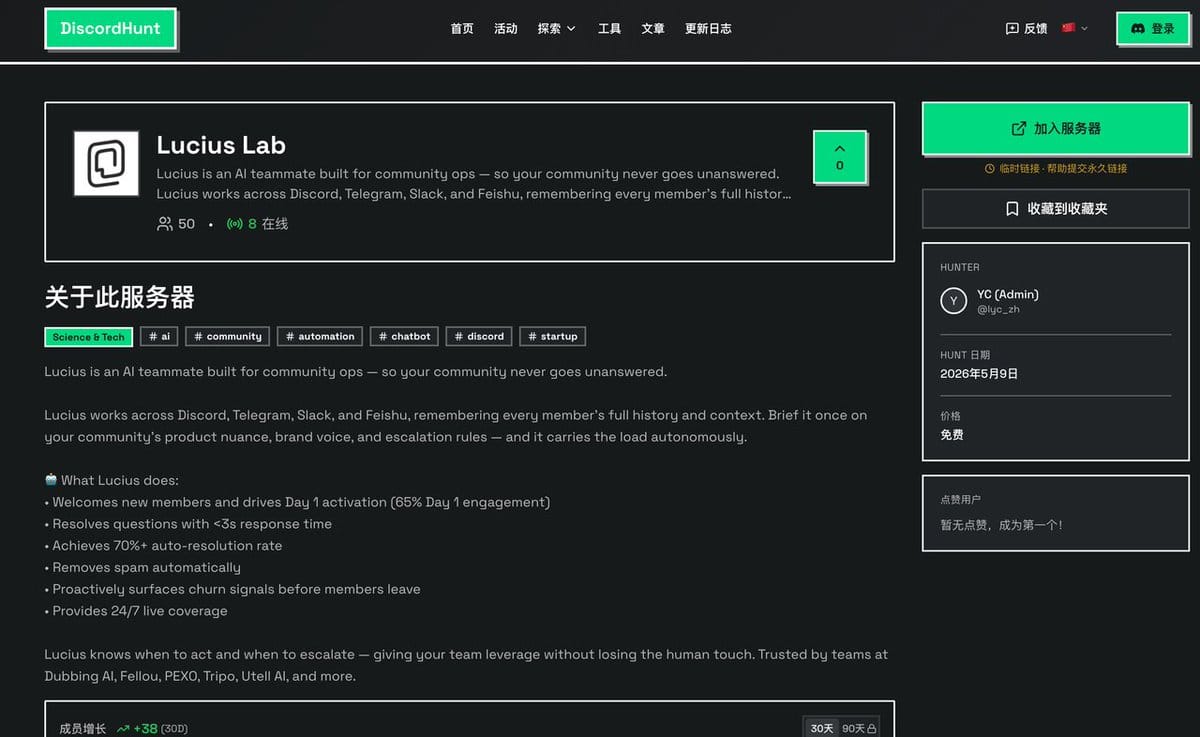Select the # discord tag

pyautogui.click(x=479, y=337)
